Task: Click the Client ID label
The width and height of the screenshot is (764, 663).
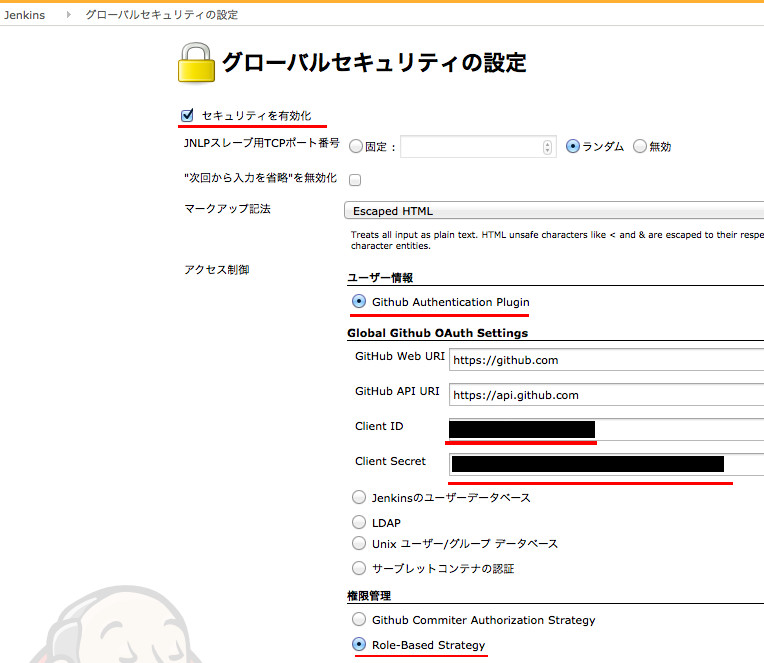Action: [x=379, y=426]
